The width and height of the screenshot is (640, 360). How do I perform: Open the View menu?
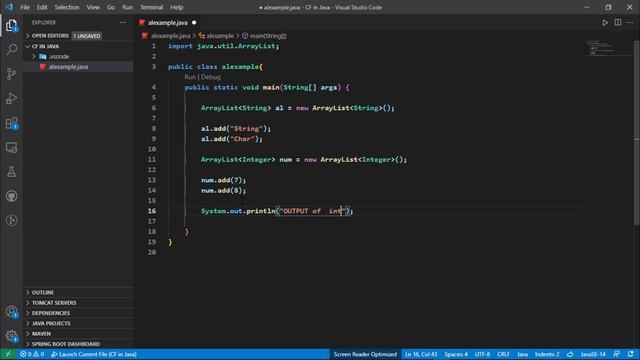pyautogui.click(x=93, y=7)
